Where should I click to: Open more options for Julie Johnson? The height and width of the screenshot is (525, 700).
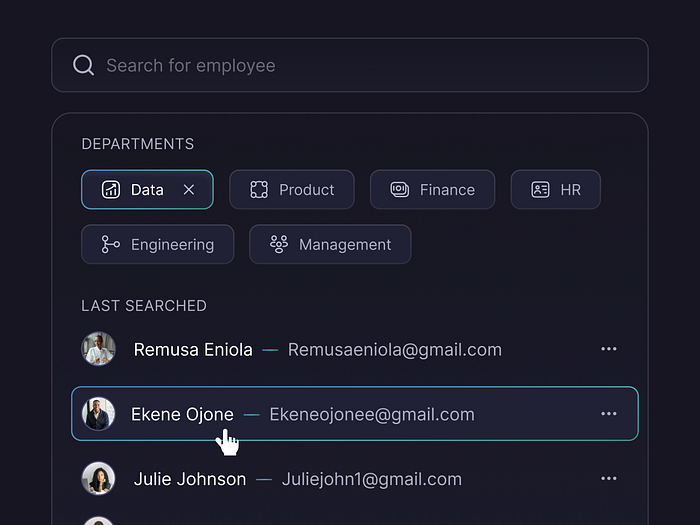click(x=609, y=479)
